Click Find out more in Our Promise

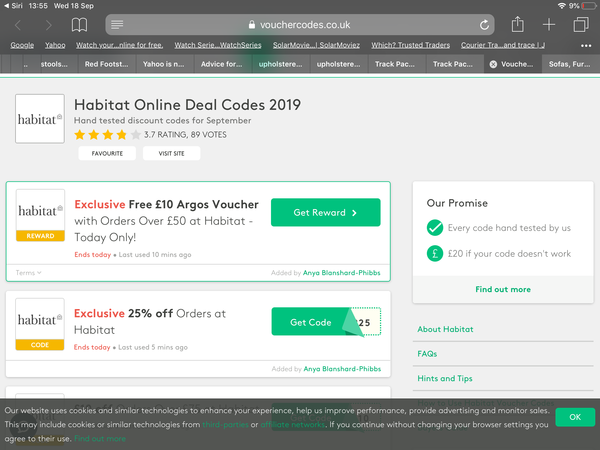tap(503, 290)
